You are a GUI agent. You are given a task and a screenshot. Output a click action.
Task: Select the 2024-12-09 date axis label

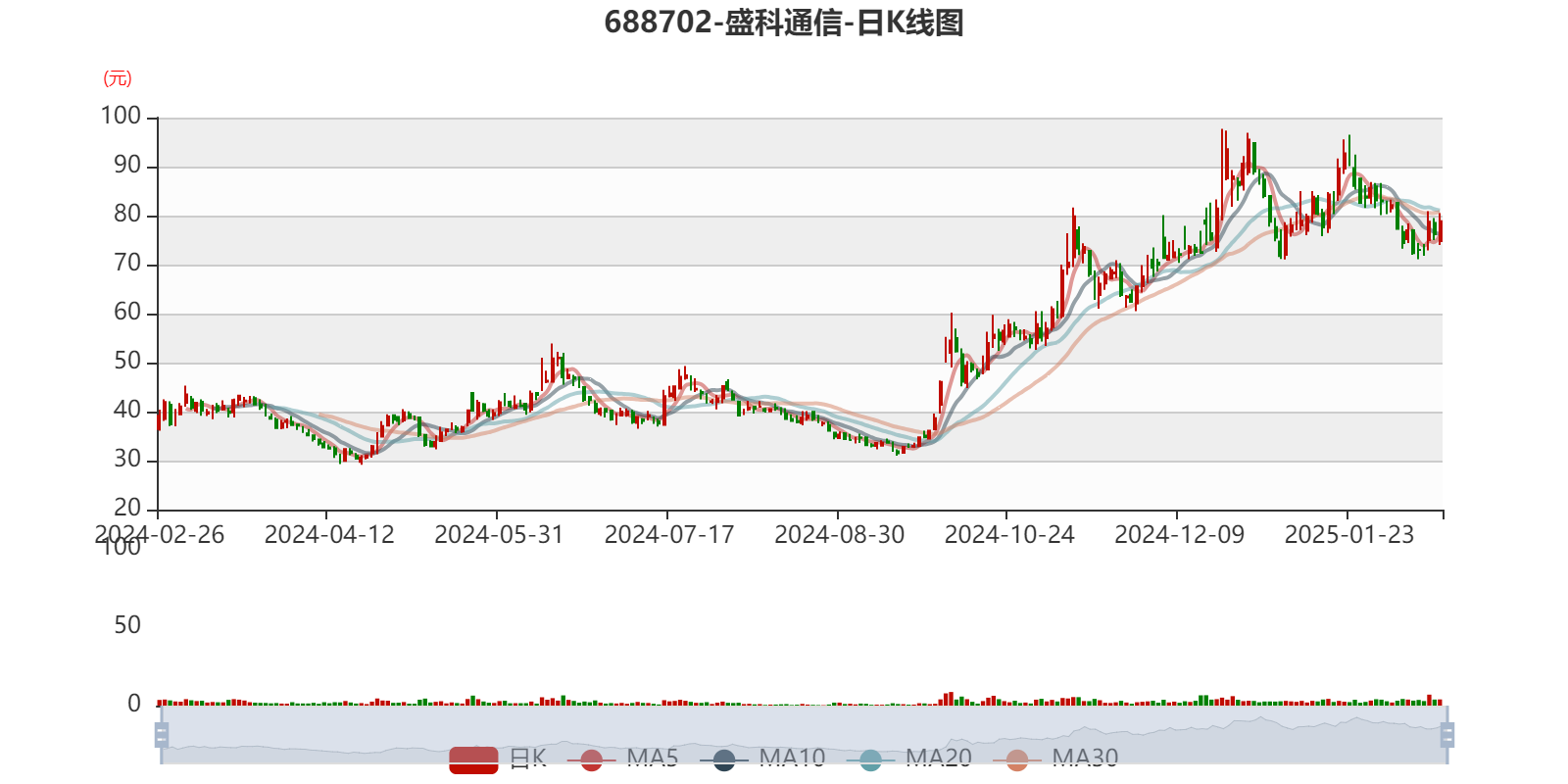click(x=1179, y=534)
